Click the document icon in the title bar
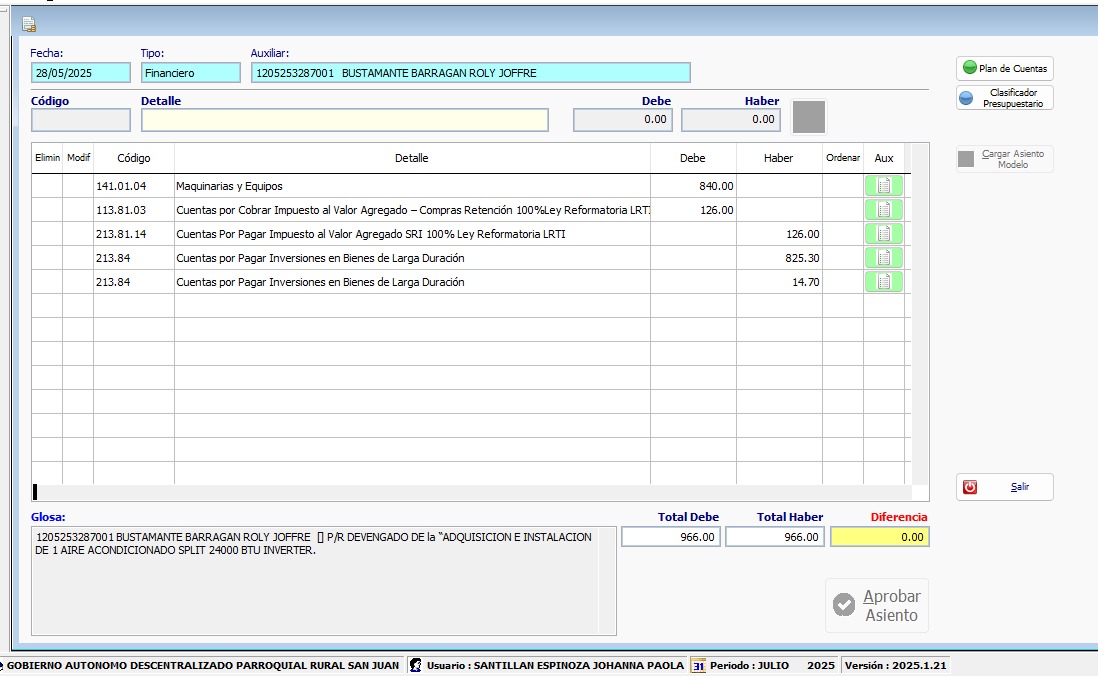Viewport: 1098px width, 676px height. point(29,24)
